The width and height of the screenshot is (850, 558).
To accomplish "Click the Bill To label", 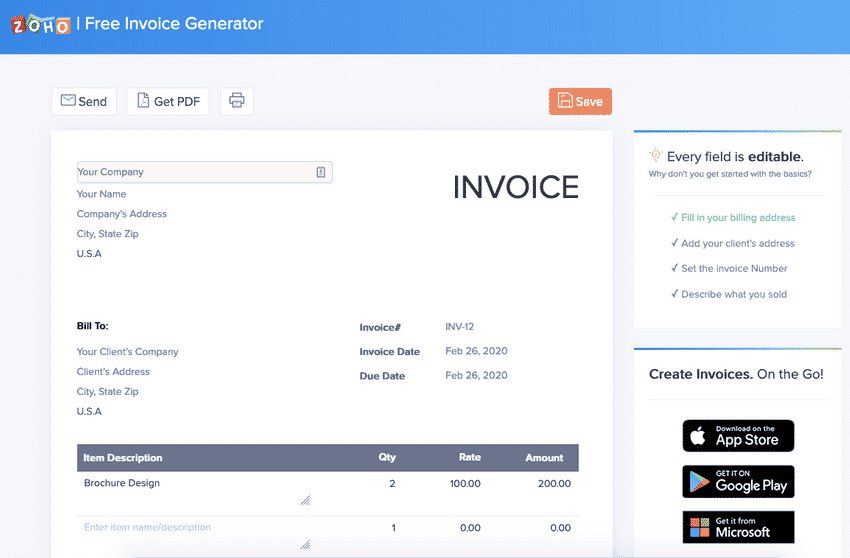I will [92, 326].
